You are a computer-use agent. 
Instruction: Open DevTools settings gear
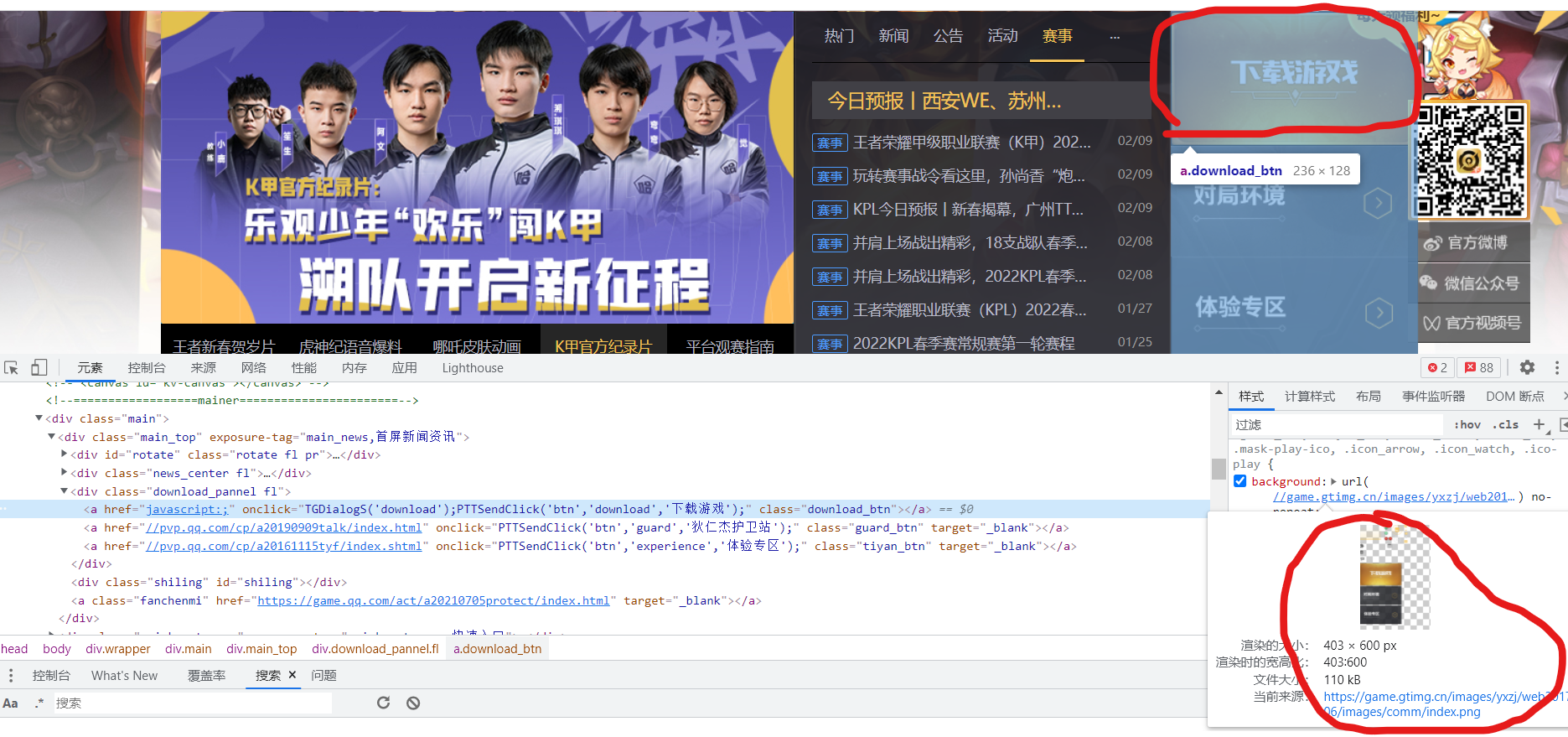1527,367
